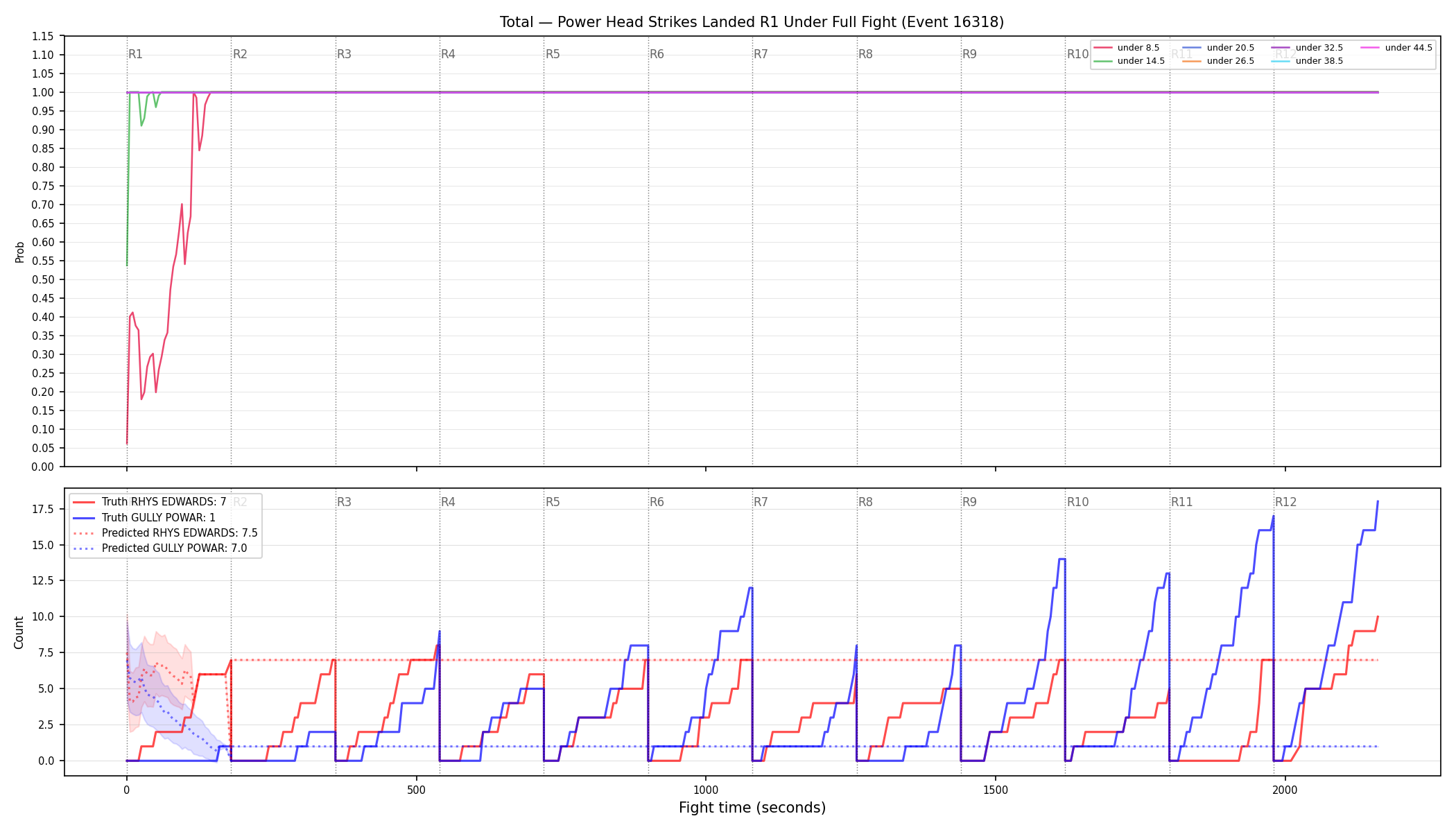Viewport: 1456px width, 832px height.
Task: Click 'Predicted GULLY POWAR: 7.0' legend entry
Action: click(x=175, y=548)
